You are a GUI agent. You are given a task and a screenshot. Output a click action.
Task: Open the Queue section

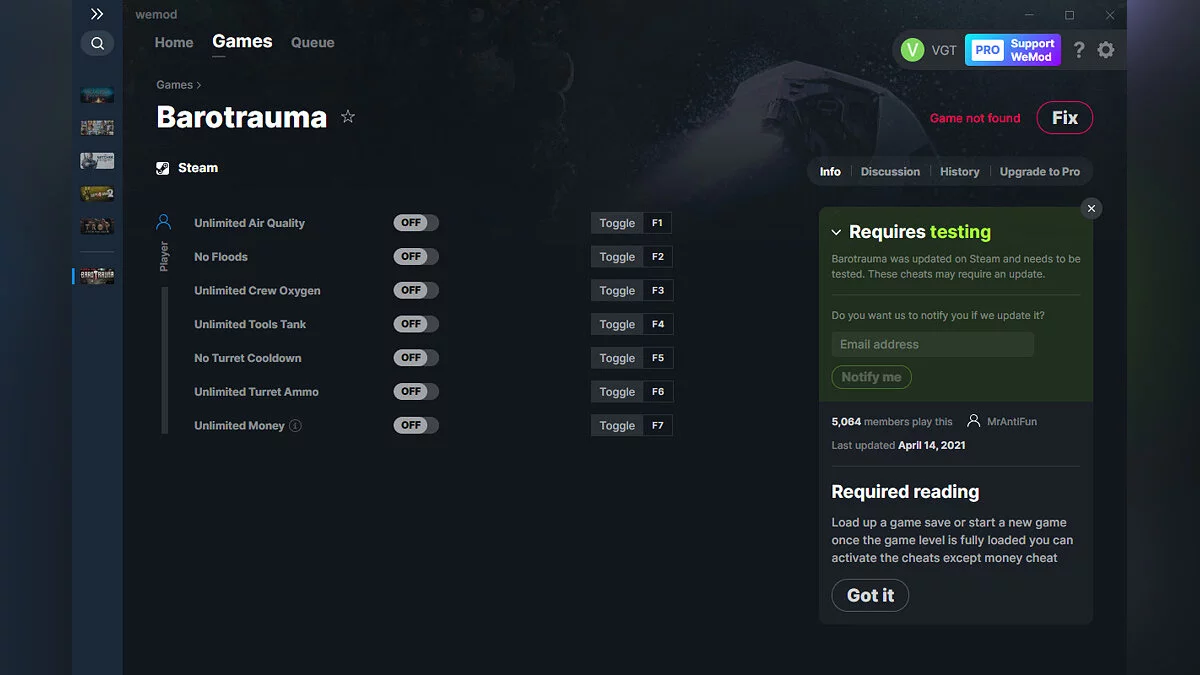coord(312,42)
